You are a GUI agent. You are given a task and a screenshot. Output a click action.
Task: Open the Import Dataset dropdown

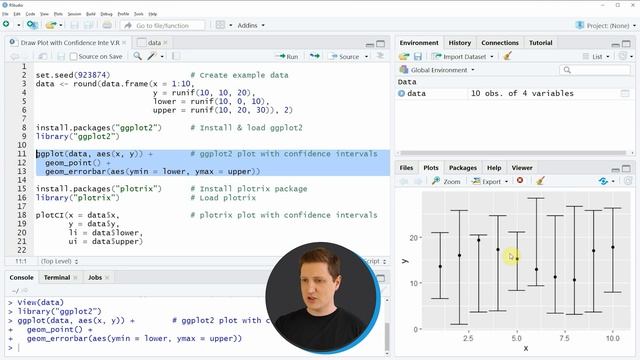[x=463, y=56]
